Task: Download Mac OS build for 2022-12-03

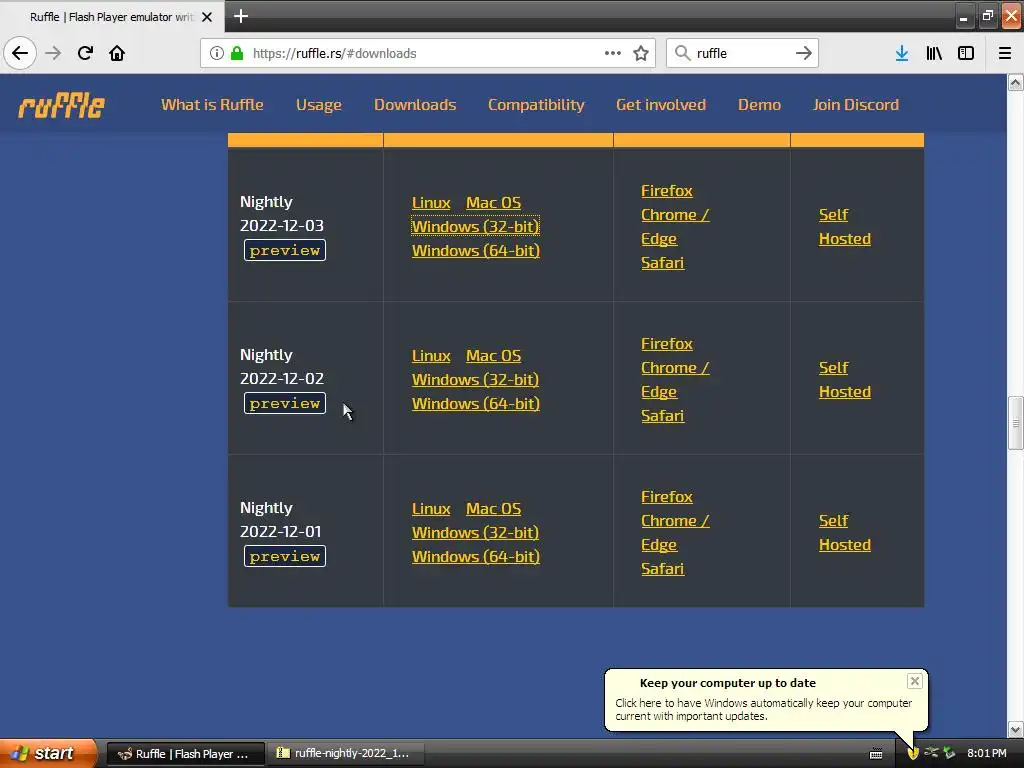Action: click(493, 202)
